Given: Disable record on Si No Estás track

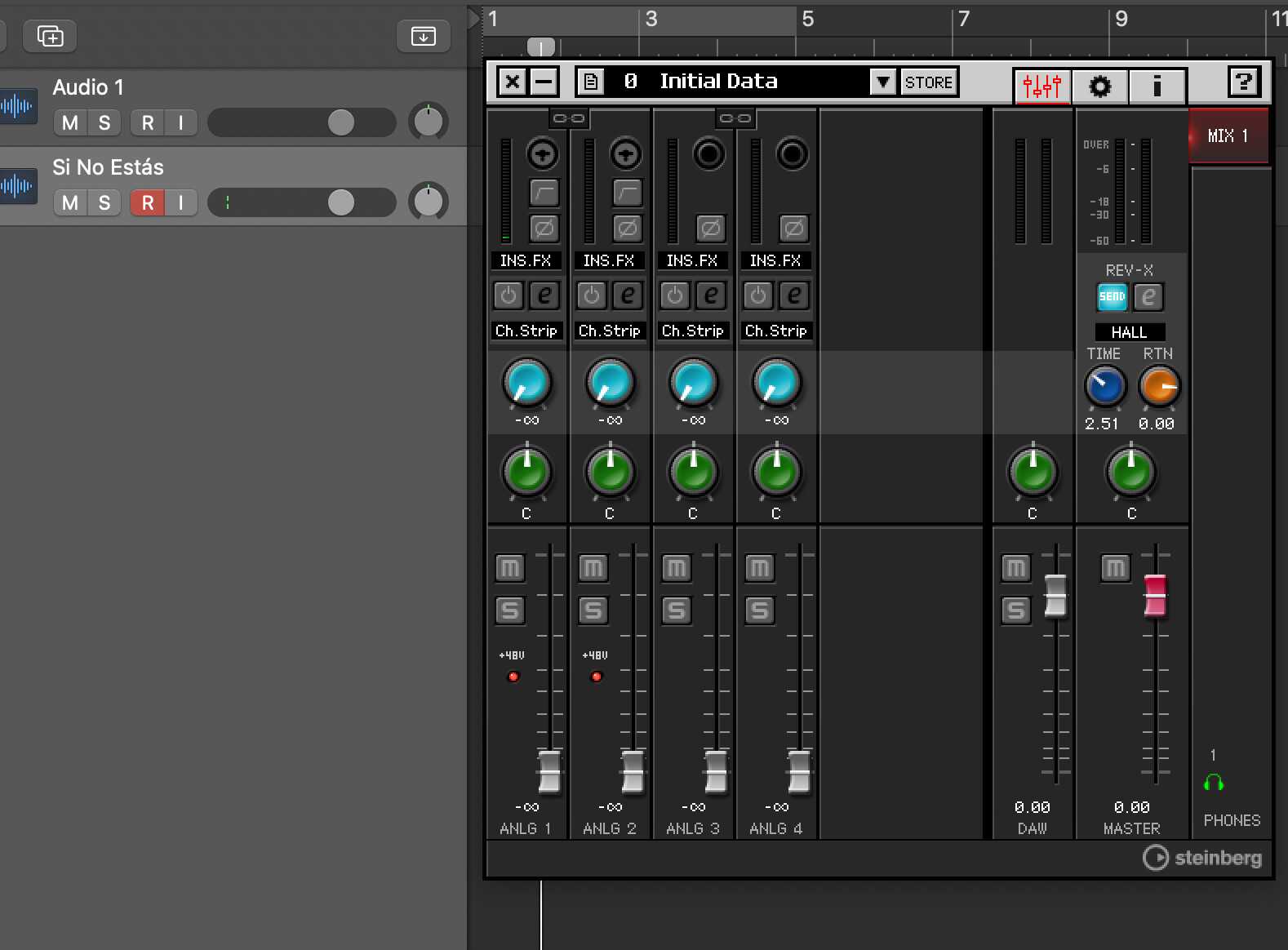Looking at the screenshot, I should coord(147,202).
